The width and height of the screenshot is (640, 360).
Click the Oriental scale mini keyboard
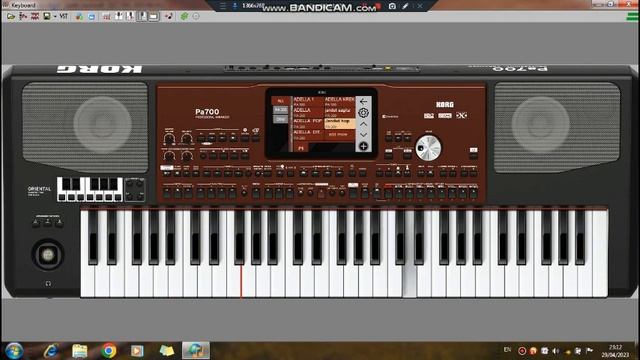tap(90, 189)
